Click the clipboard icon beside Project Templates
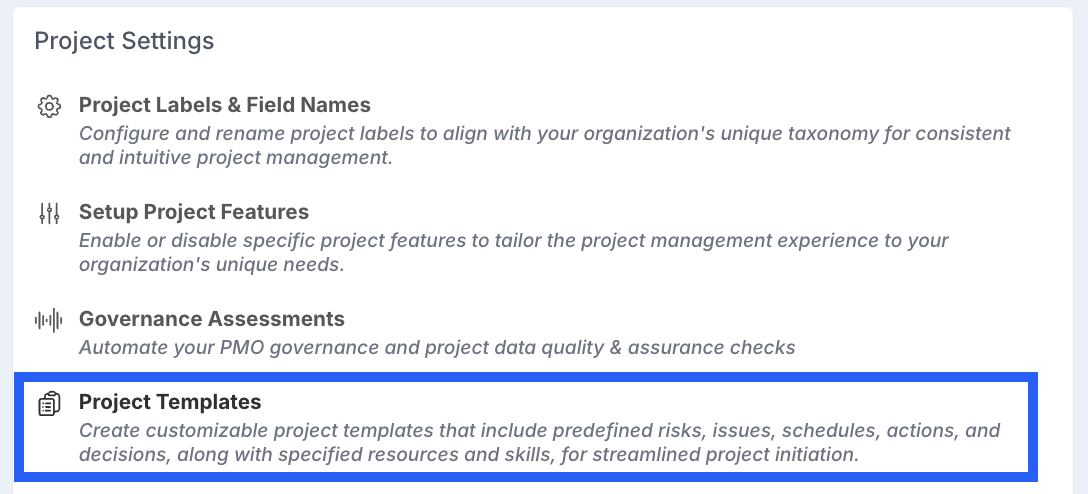 [49, 403]
